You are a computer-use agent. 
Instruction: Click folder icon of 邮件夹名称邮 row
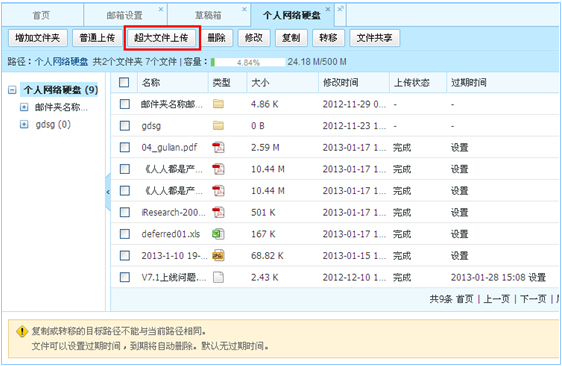218,104
